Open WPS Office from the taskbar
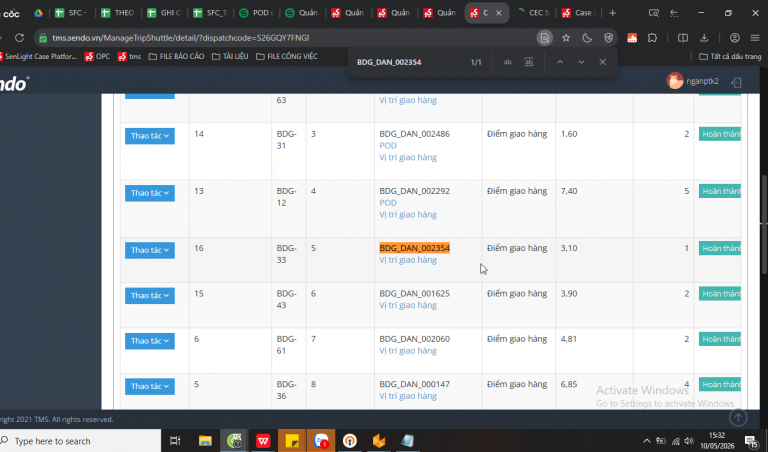768x452 pixels. click(263, 441)
